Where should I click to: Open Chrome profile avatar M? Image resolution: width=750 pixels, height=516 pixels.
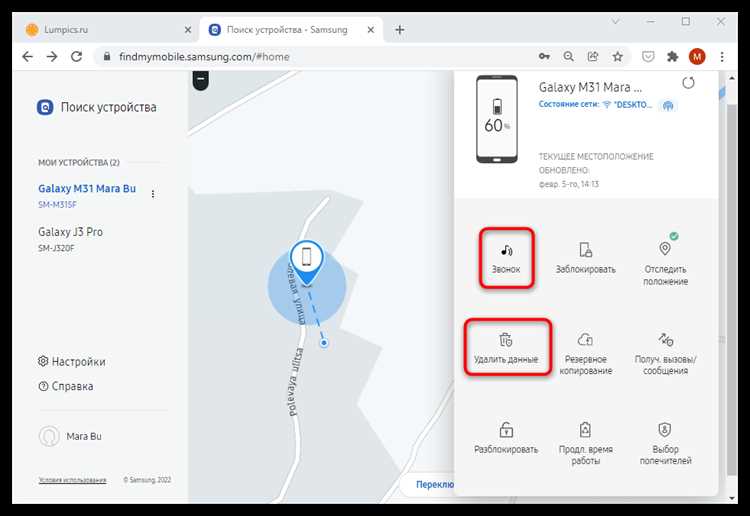tap(697, 56)
